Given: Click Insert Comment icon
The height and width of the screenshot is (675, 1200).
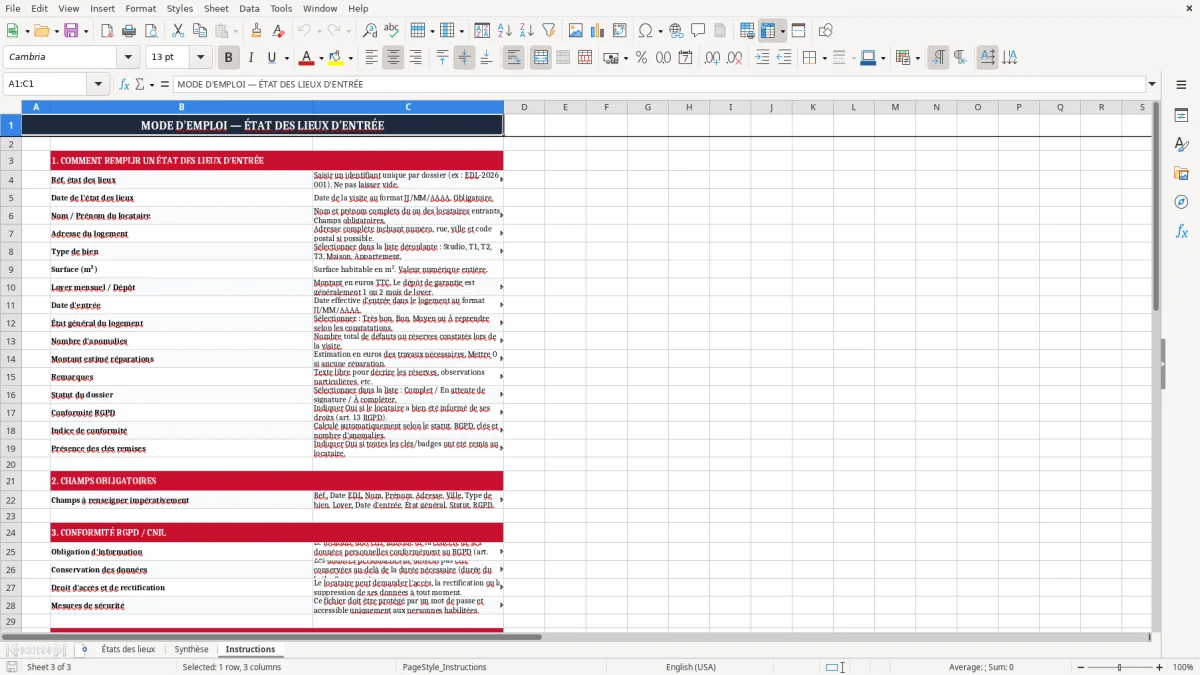Looking at the screenshot, I should (x=698, y=31).
